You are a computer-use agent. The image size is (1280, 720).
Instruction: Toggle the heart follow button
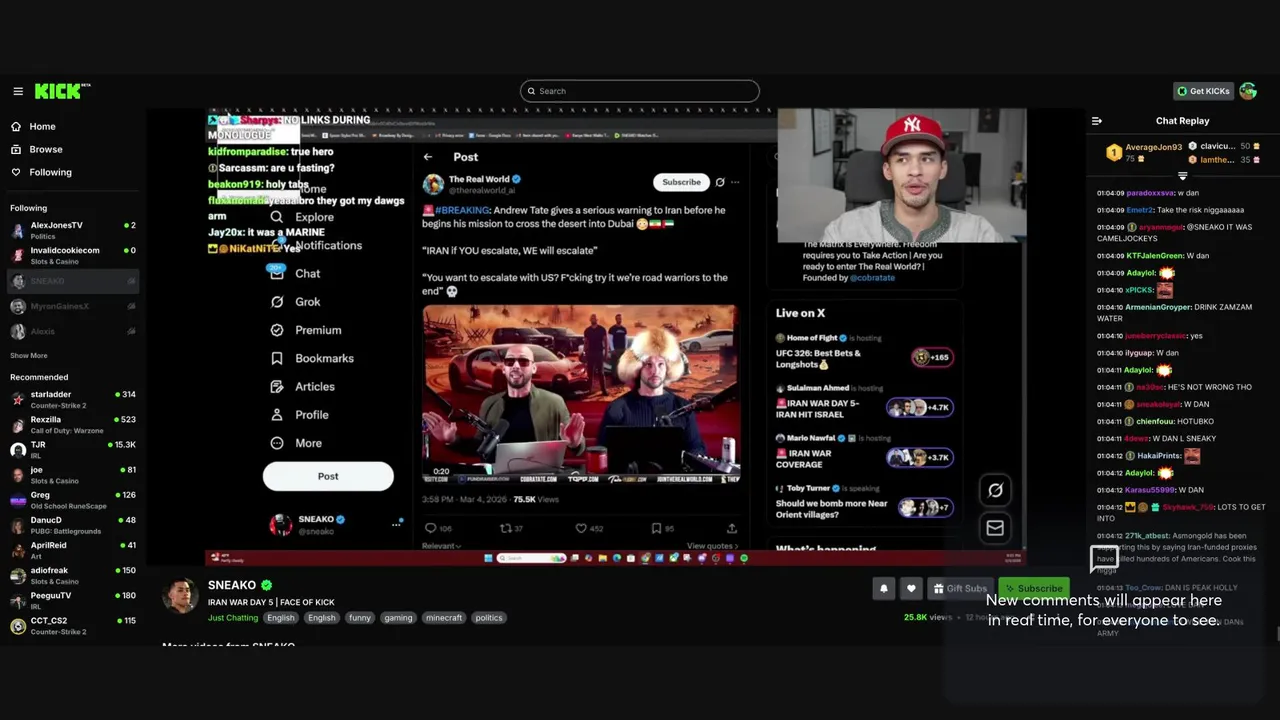tap(911, 589)
